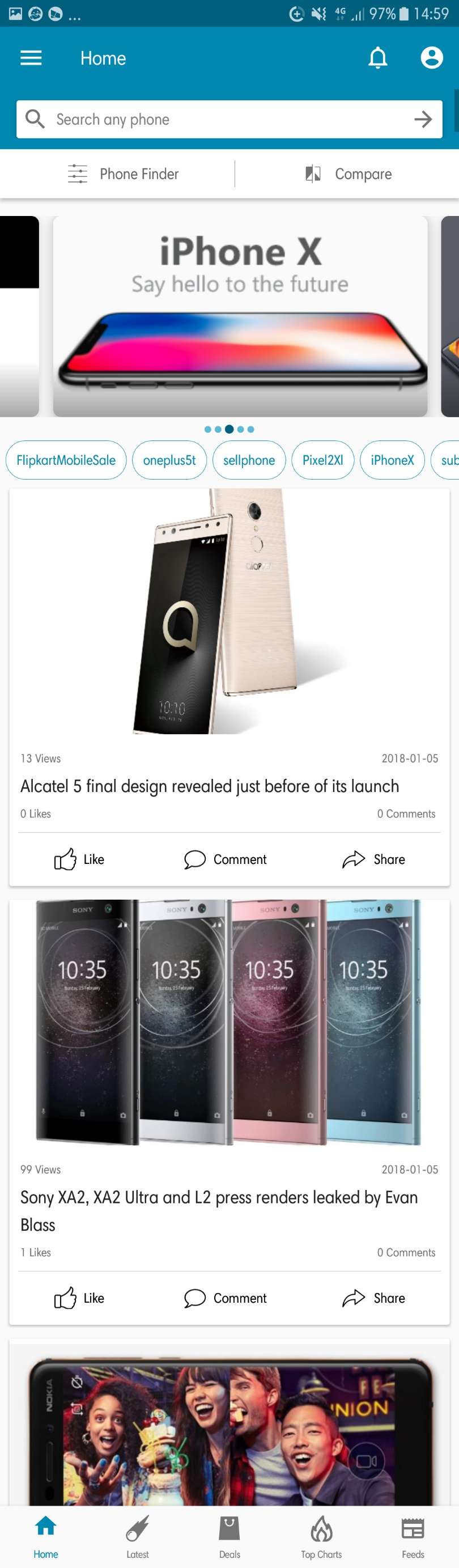Submit search with arrow icon
The height and width of the screenshot is (1568, 459).
pos(423,119)
